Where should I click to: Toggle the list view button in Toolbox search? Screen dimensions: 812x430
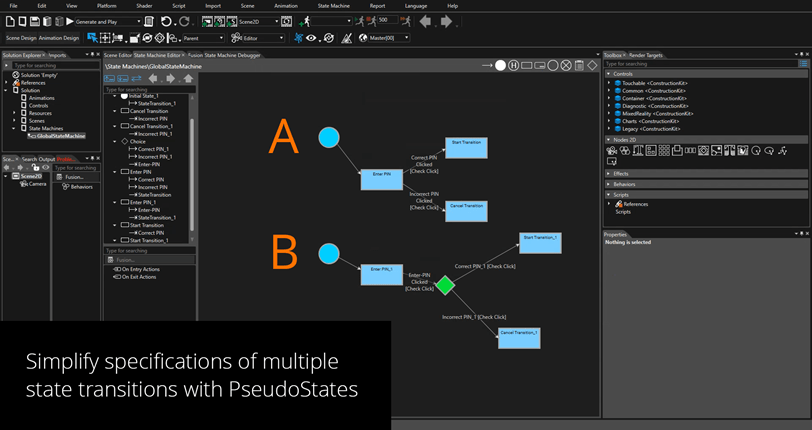coord(804,64)
